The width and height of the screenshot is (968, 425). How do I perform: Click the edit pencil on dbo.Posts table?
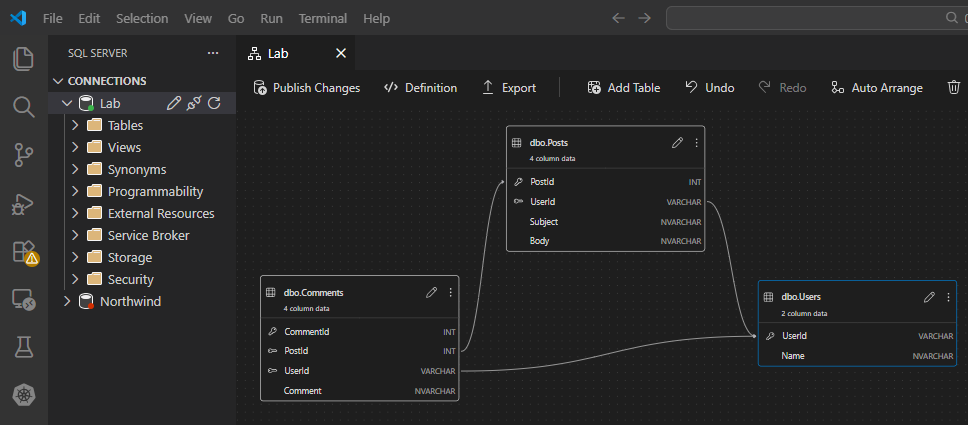[x=677, y=143]
